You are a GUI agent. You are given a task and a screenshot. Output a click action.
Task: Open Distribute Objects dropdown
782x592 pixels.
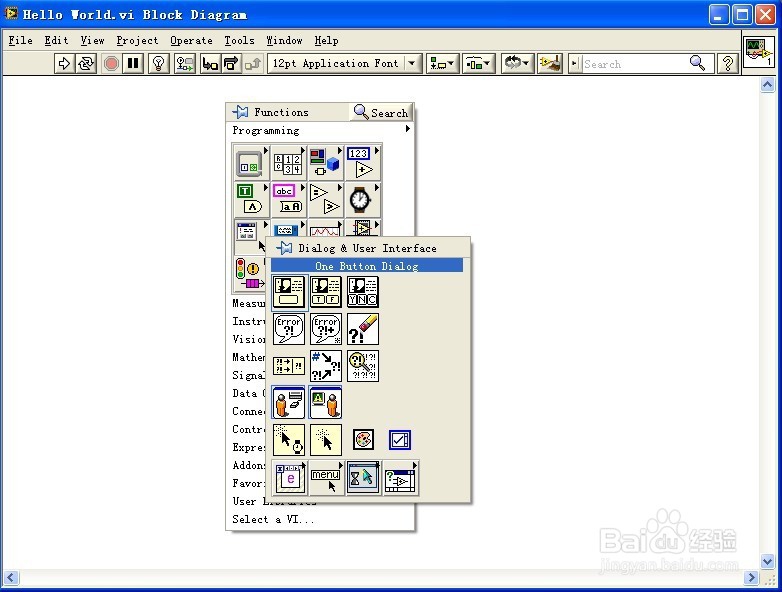point(478,63)
